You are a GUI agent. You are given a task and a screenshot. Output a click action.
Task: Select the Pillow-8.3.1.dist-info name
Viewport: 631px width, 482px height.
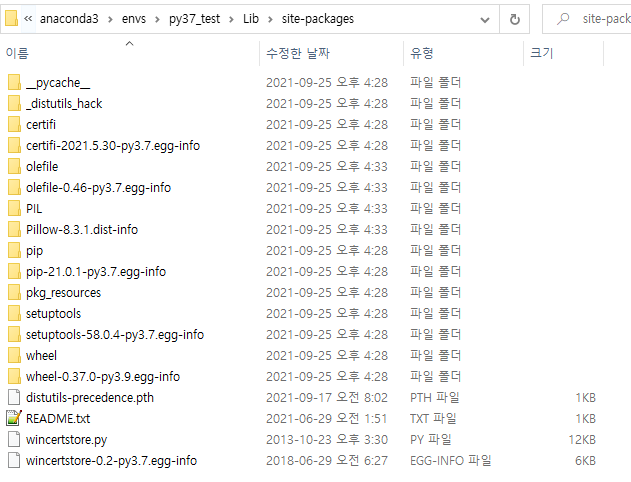[82, 229]
